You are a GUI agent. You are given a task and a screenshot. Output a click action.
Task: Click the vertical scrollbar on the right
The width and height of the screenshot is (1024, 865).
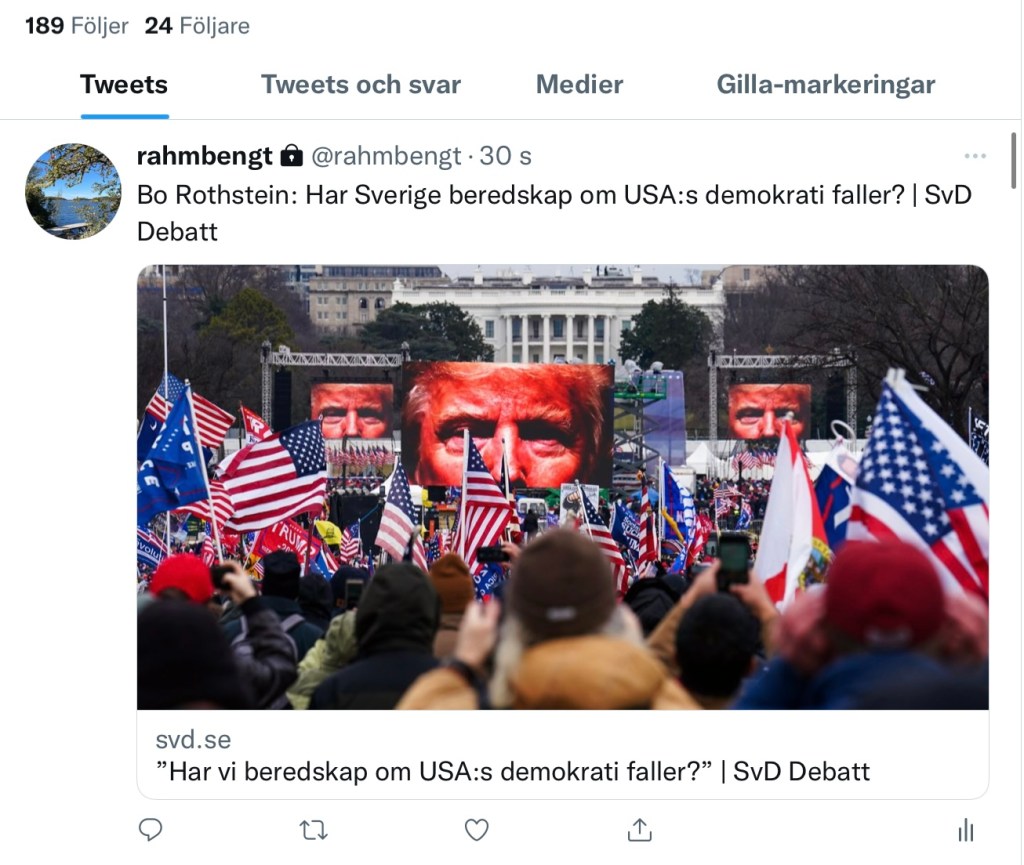tap(1014, 160)
